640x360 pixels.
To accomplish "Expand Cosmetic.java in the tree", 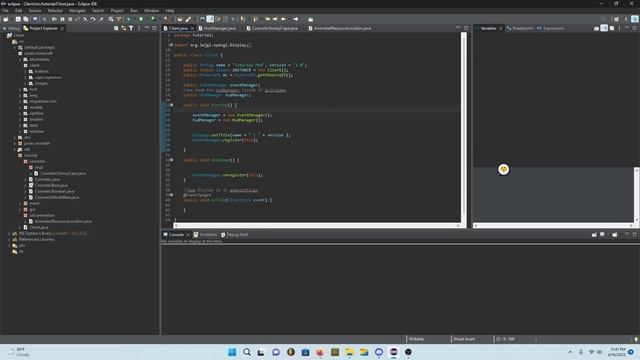I will point(26,179).
